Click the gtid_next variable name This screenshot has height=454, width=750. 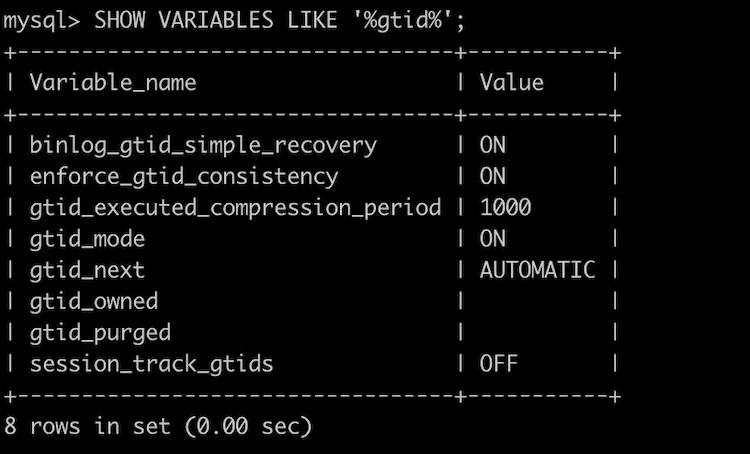pos(88,270)
